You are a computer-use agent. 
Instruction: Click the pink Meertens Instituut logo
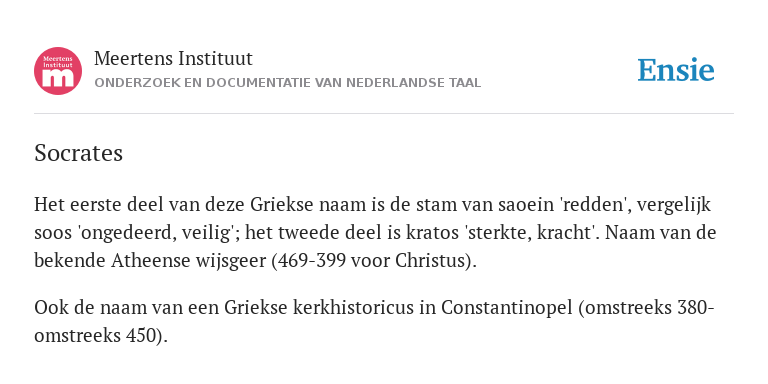pyautogui.click(x=58, y=71)
